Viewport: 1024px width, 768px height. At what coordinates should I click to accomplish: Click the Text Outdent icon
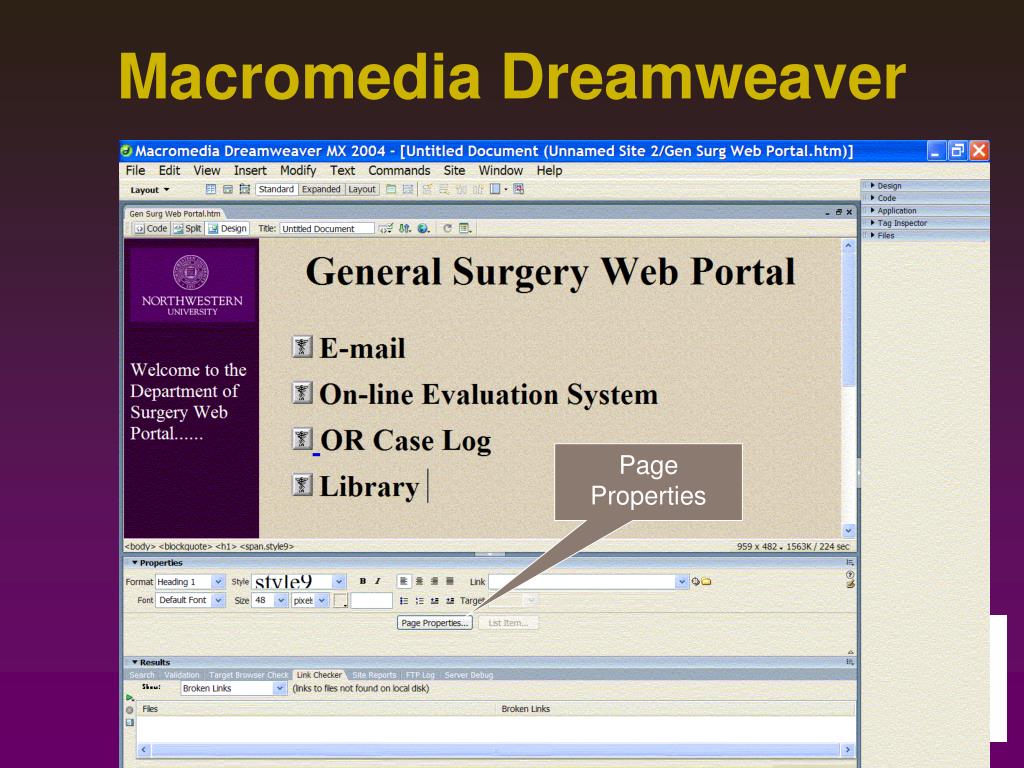click(434, 601)
